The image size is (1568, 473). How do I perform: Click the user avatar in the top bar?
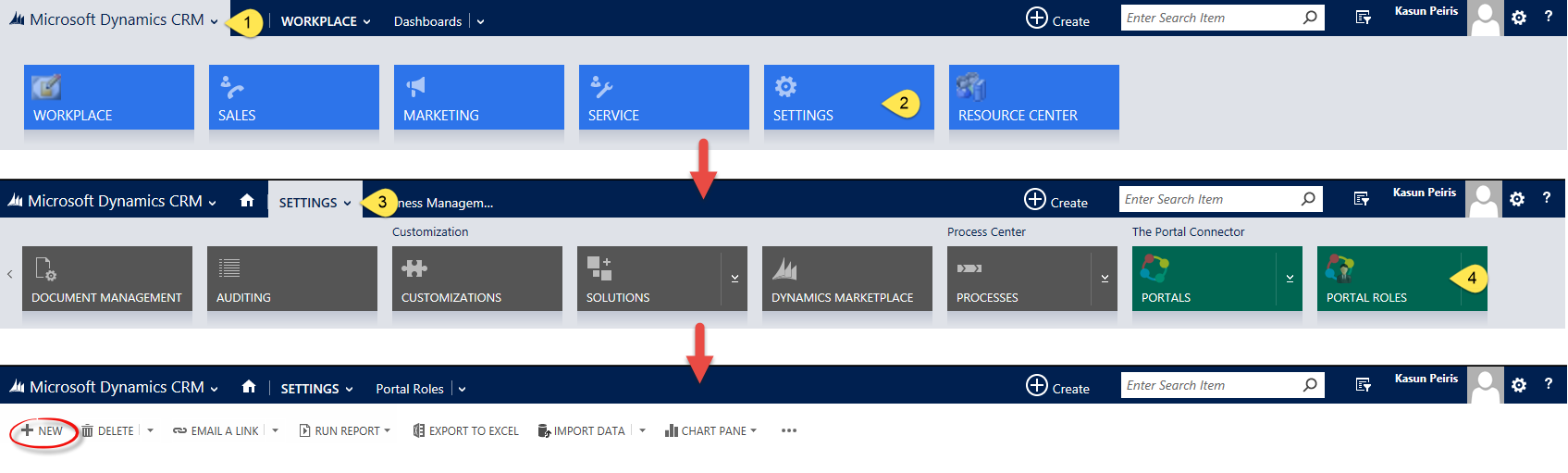tap(1486, 19)
